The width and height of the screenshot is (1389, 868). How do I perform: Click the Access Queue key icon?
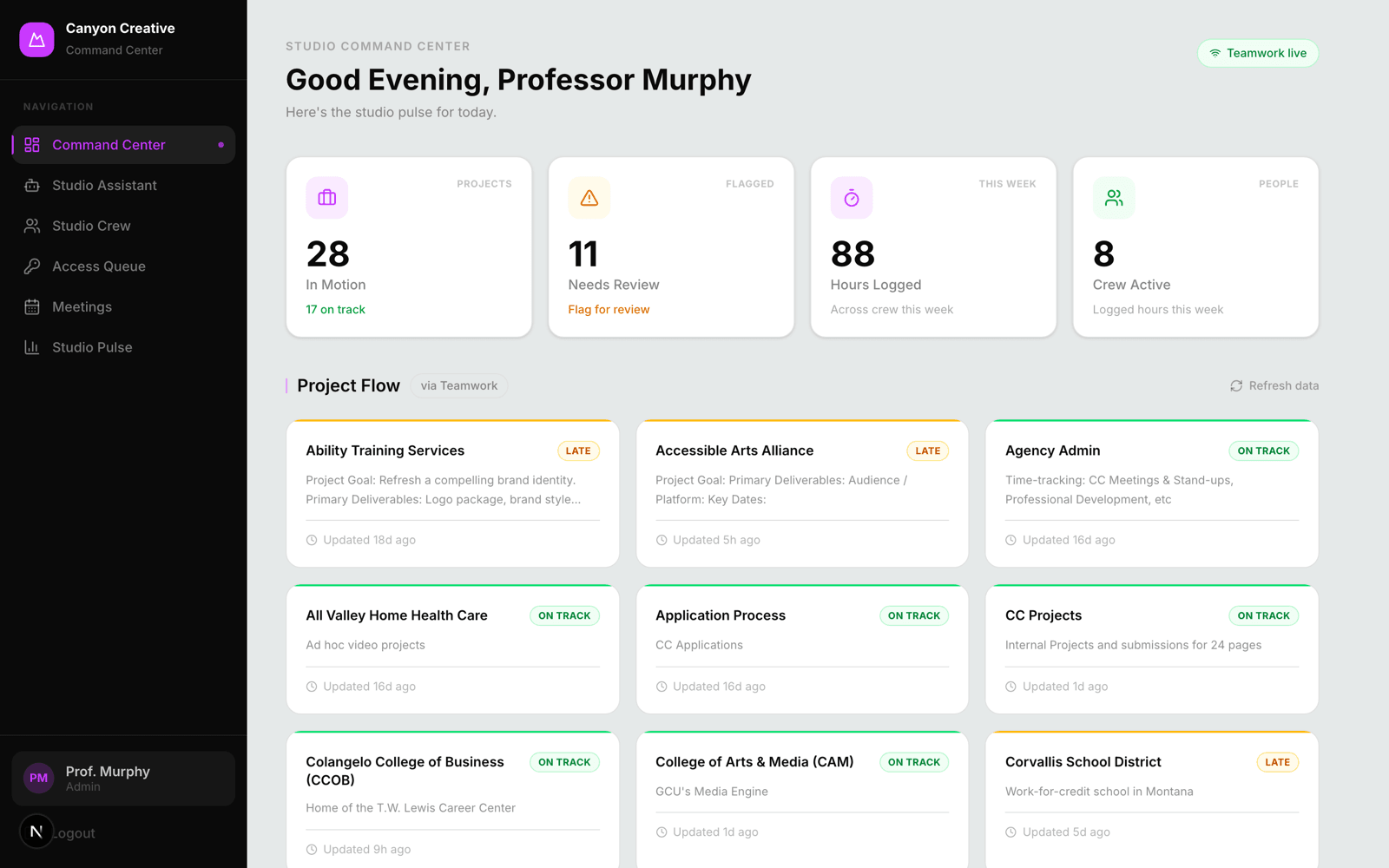32,266
